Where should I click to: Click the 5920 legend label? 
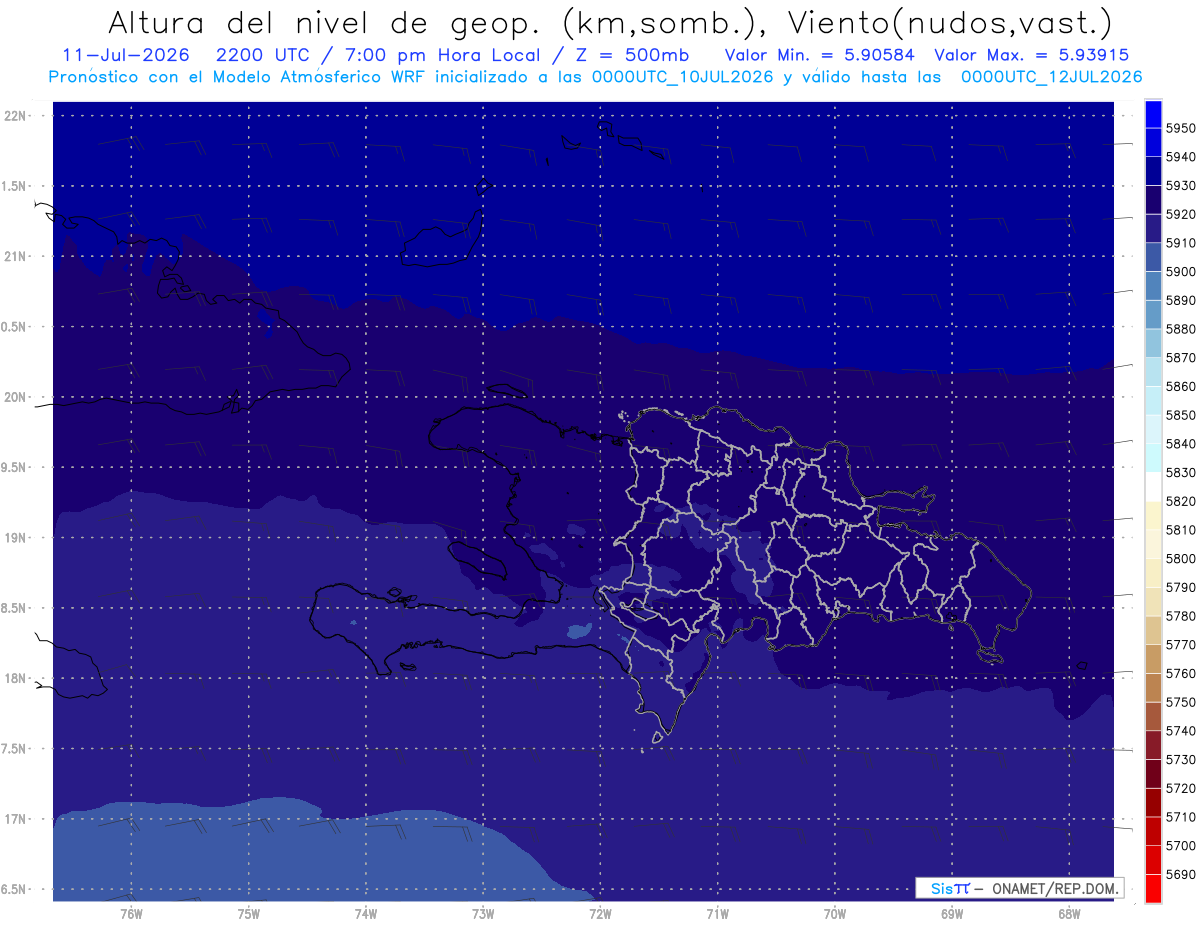tap(1181, 214)
